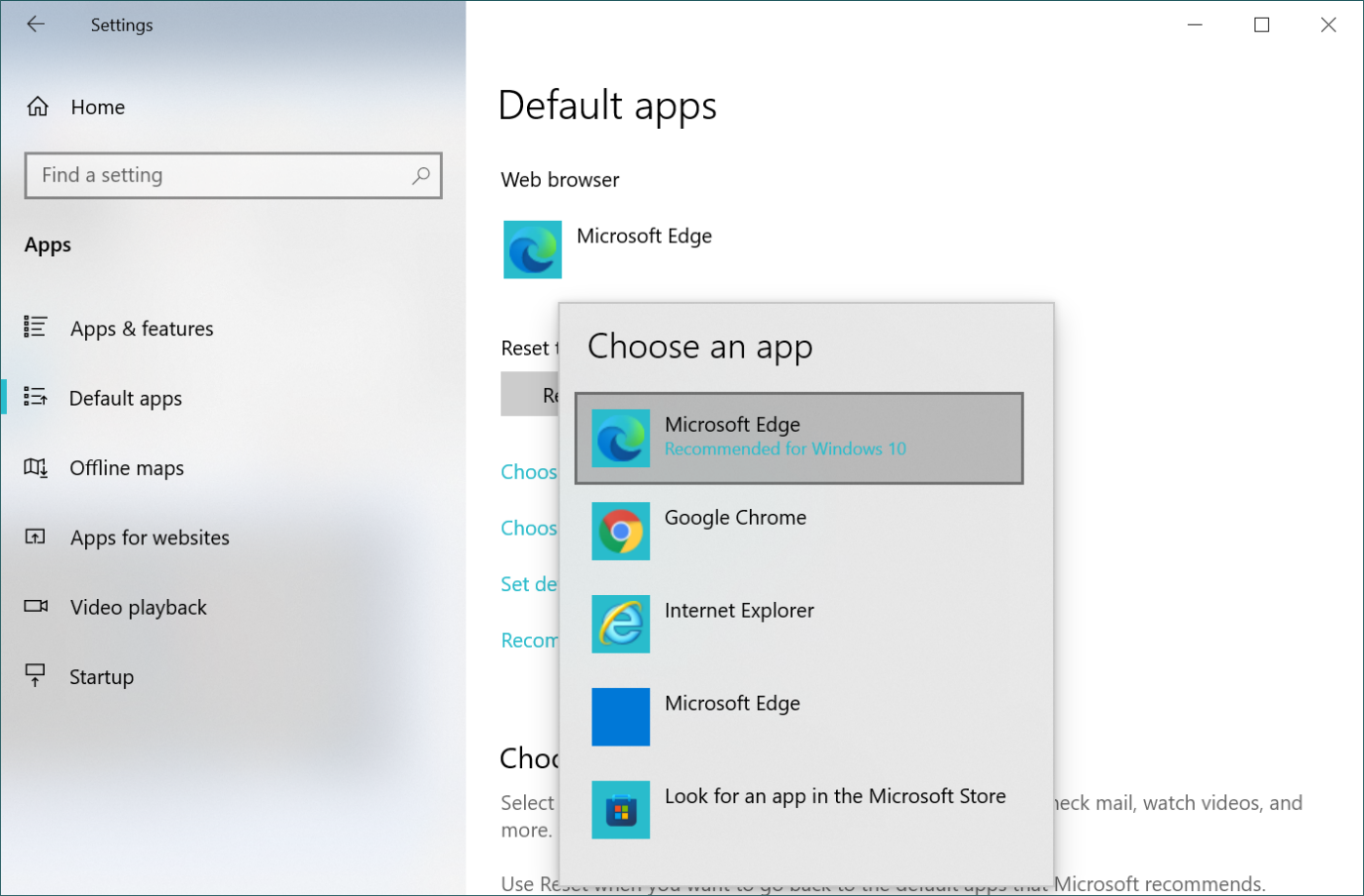Open Offline maps settings
Image resolution: width=1364 pixels, height=896 pixels.
pyautogui.click(x=233, y=467)
